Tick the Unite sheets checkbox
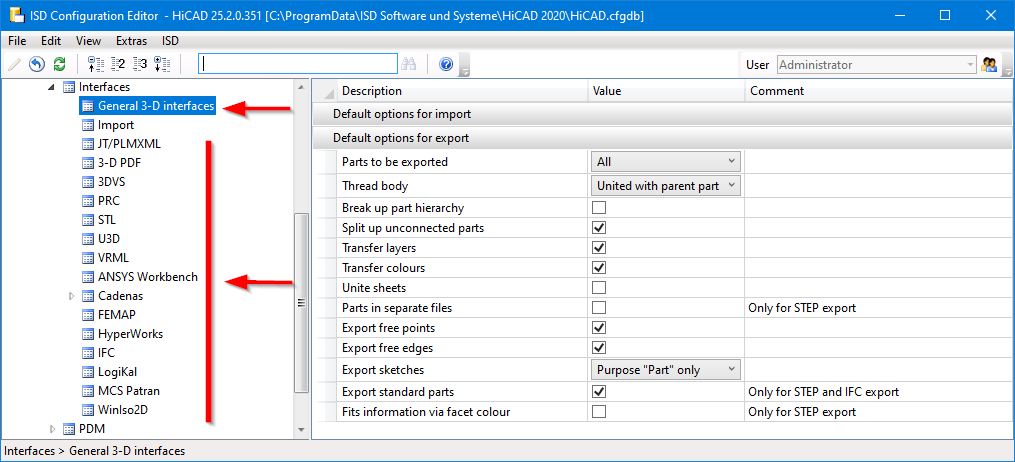 (599, 288)
